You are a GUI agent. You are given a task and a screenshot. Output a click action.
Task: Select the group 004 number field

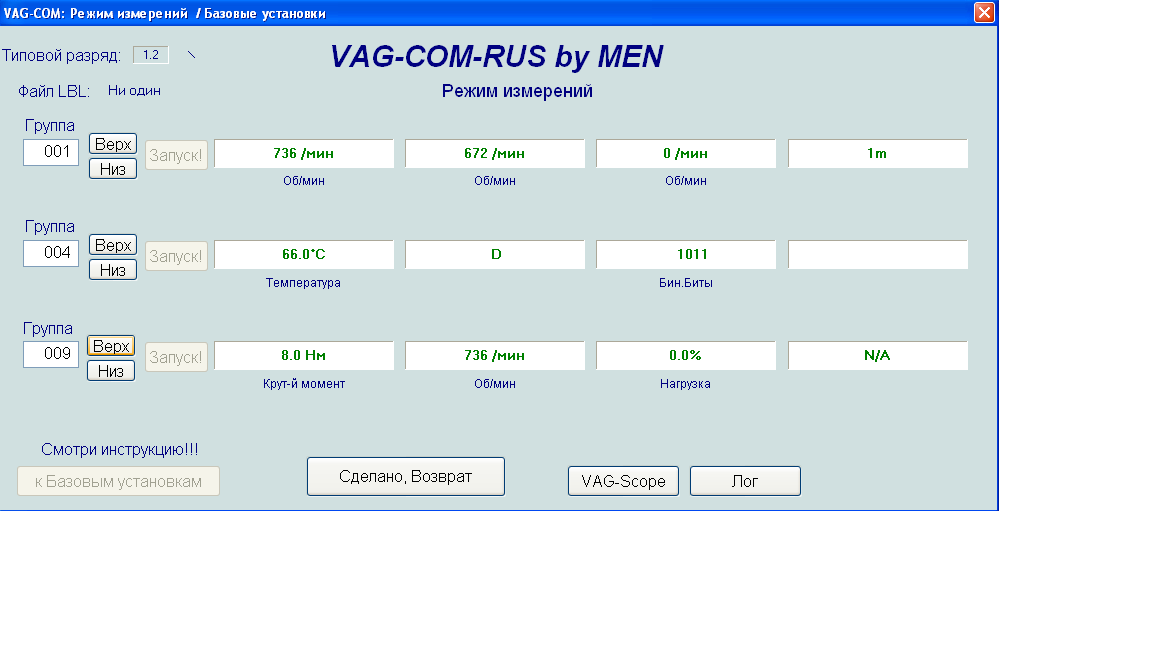tap(51, 253)
